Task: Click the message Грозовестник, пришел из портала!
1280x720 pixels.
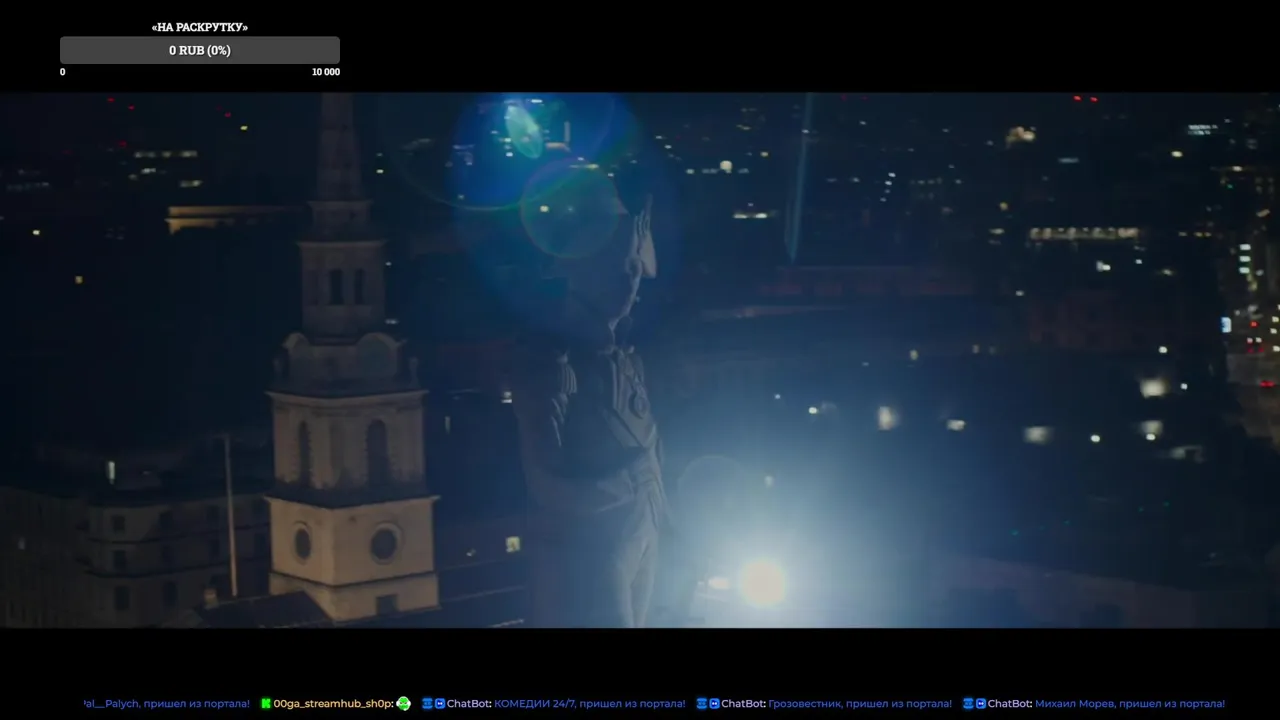Action: click(x=860, y=704)
